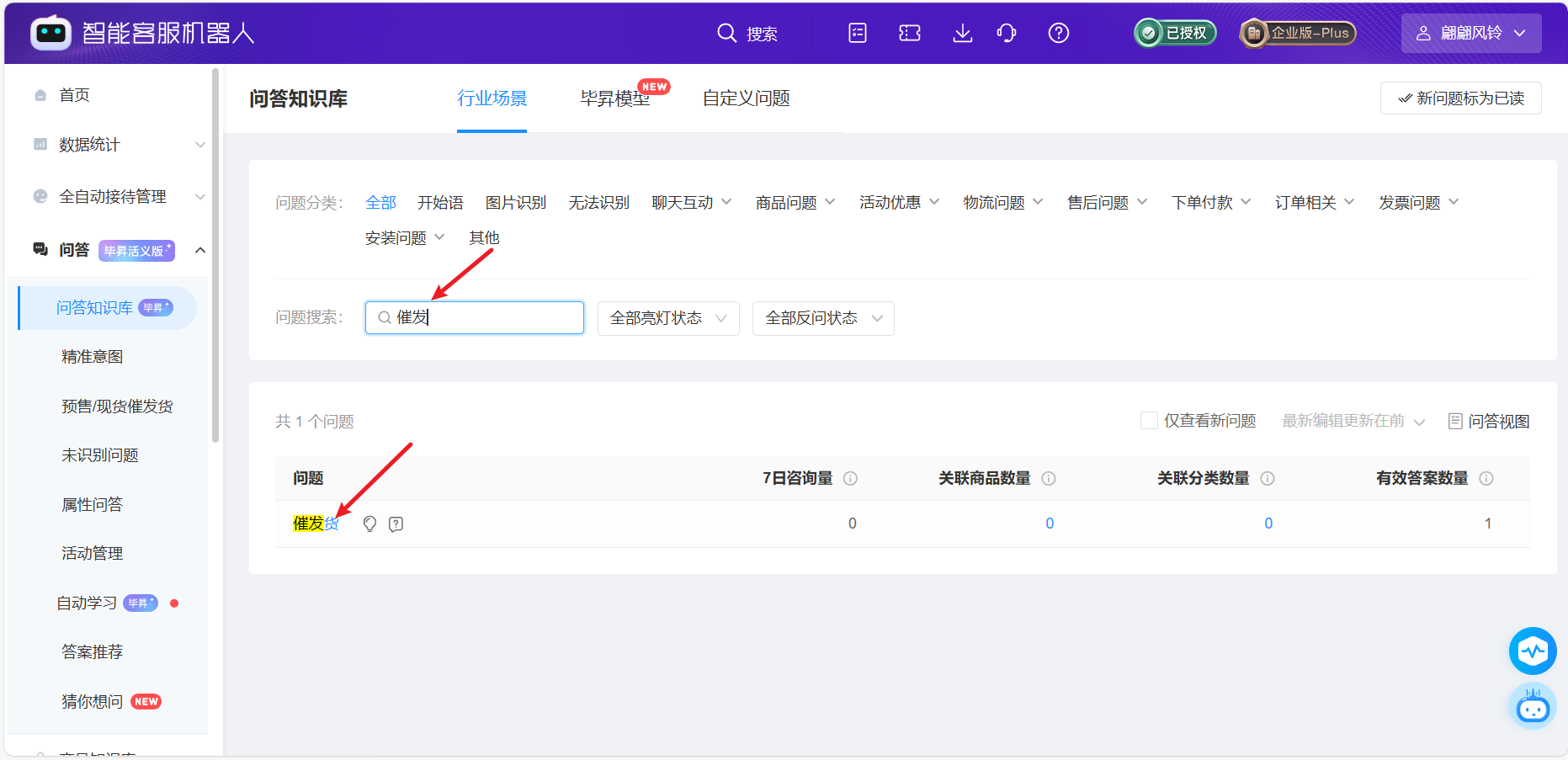Screen dimensions: 1568x760
Task: Open 猜你想问 in the sidebar
Action: pyautogui.click(x=93, y=702)
